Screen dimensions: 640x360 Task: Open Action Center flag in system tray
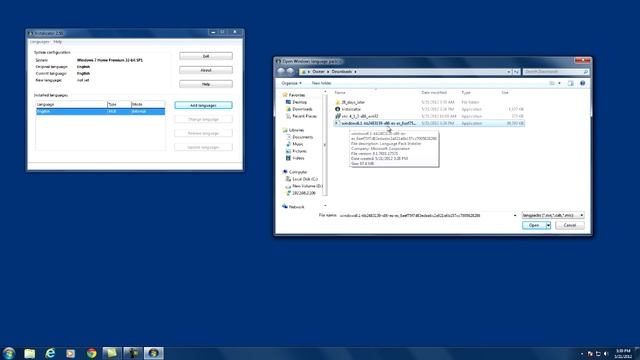click(590, 353)
